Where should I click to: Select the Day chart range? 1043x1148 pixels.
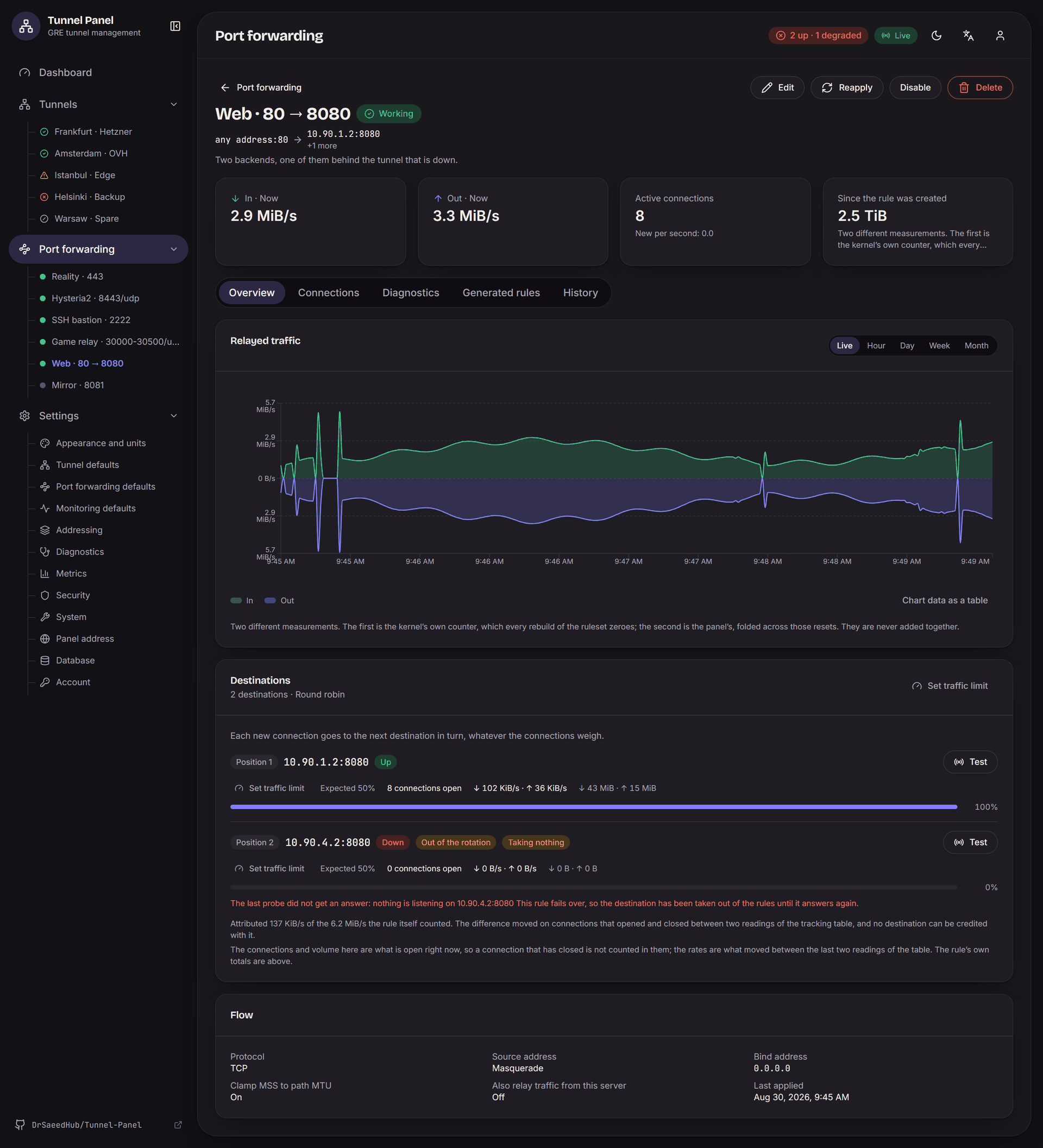click(x=907, y=346)
